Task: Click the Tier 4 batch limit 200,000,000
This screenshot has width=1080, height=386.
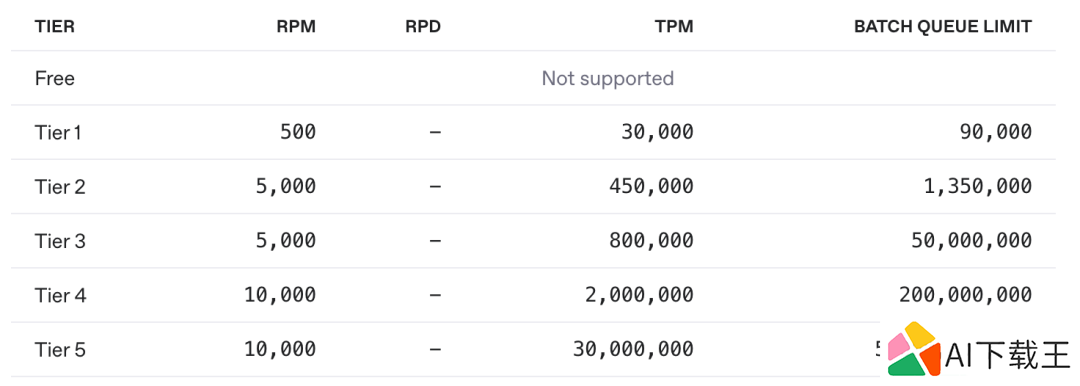Action: [966, 295]
